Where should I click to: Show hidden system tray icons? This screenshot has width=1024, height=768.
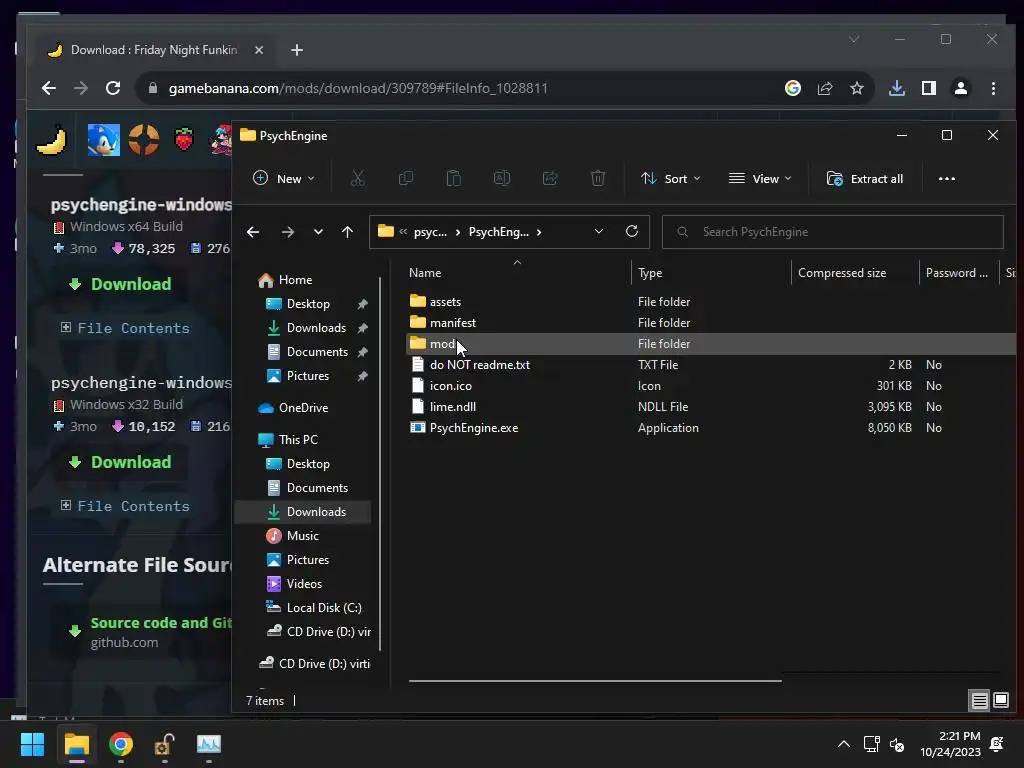844,744
